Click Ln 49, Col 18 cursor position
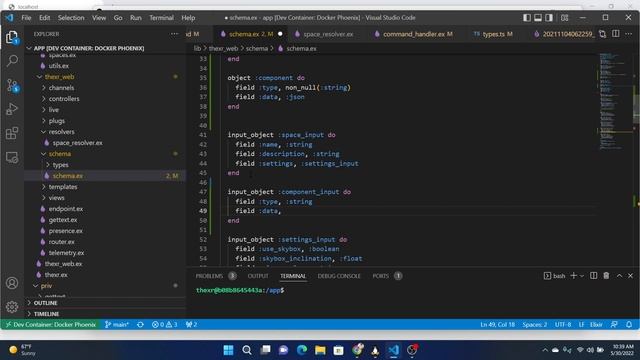The height and width of the screenshot is (360, 640). click(x=497, y=324)
